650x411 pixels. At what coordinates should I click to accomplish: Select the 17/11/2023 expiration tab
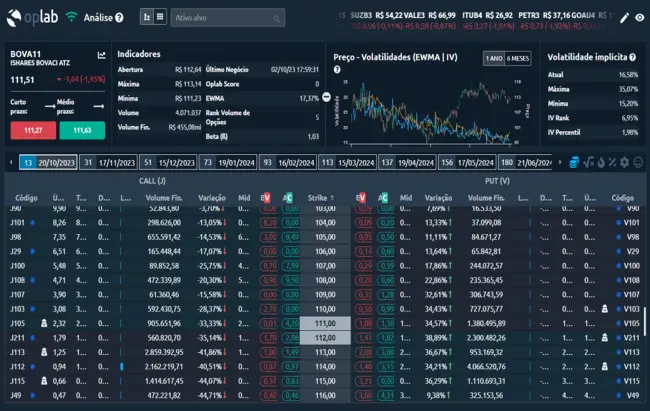pyautogui.click(x=108, y=163)
